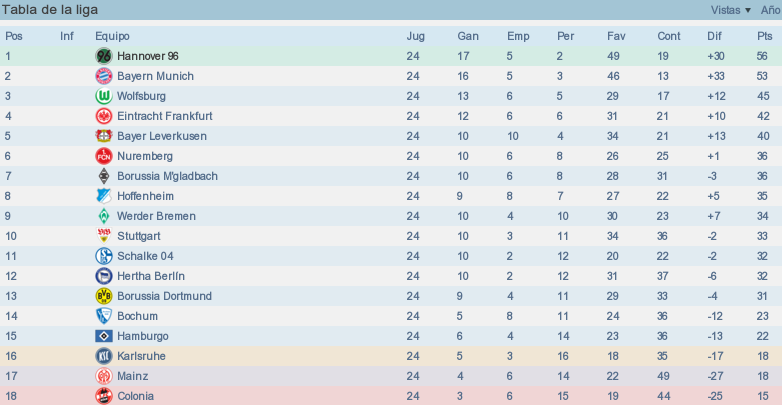Screen dimensions: 782x405
Task: Click the Gan column header
Action: click(468, 36)
